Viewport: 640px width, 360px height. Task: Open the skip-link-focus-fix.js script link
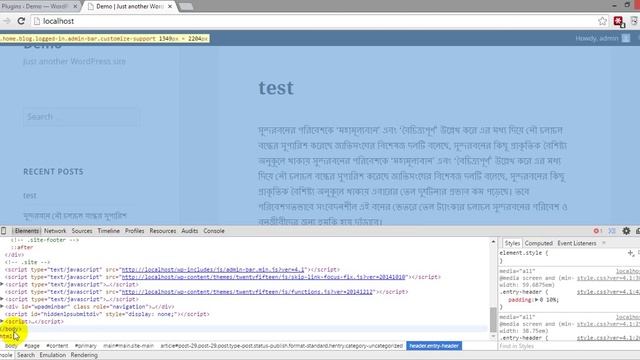point(263,277)
